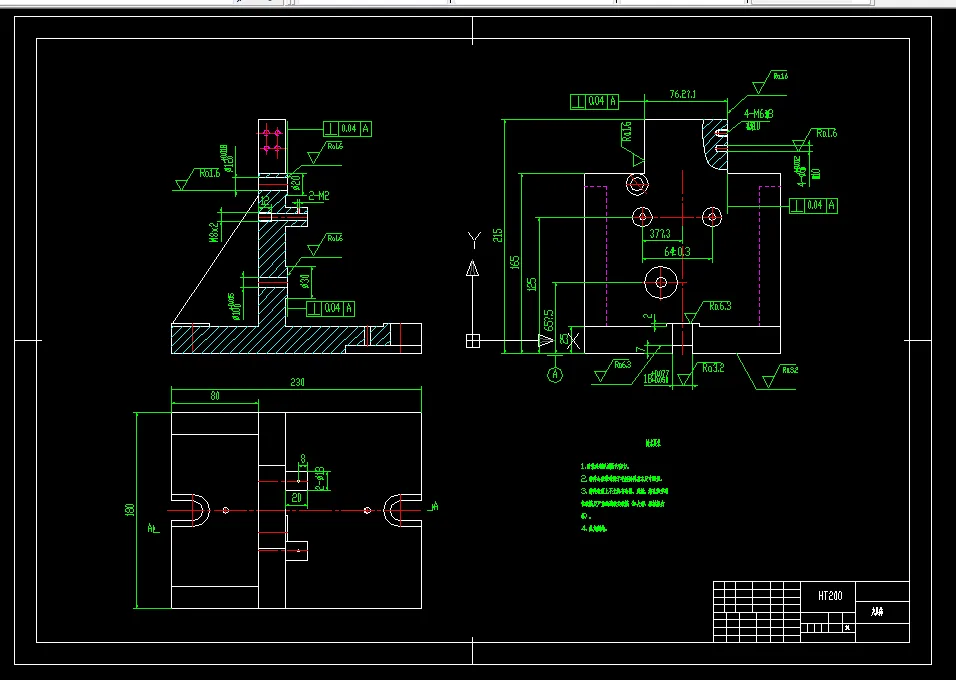Select the 215 height dimension

(498, 235)
